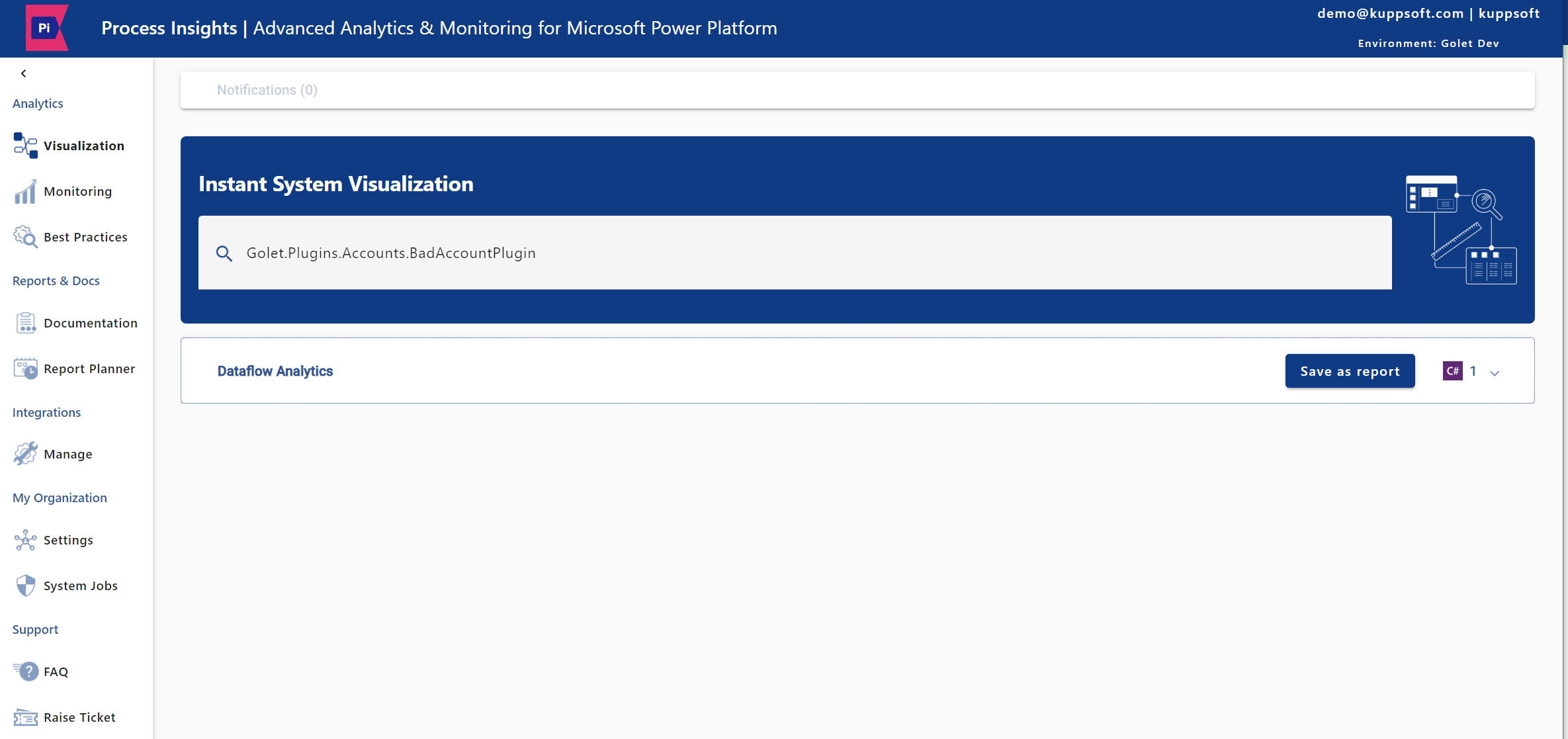Viewport: 1568px width, 739px height.
Task: Click the System Jobs shield icon
Action: click(x=26, y=586)
